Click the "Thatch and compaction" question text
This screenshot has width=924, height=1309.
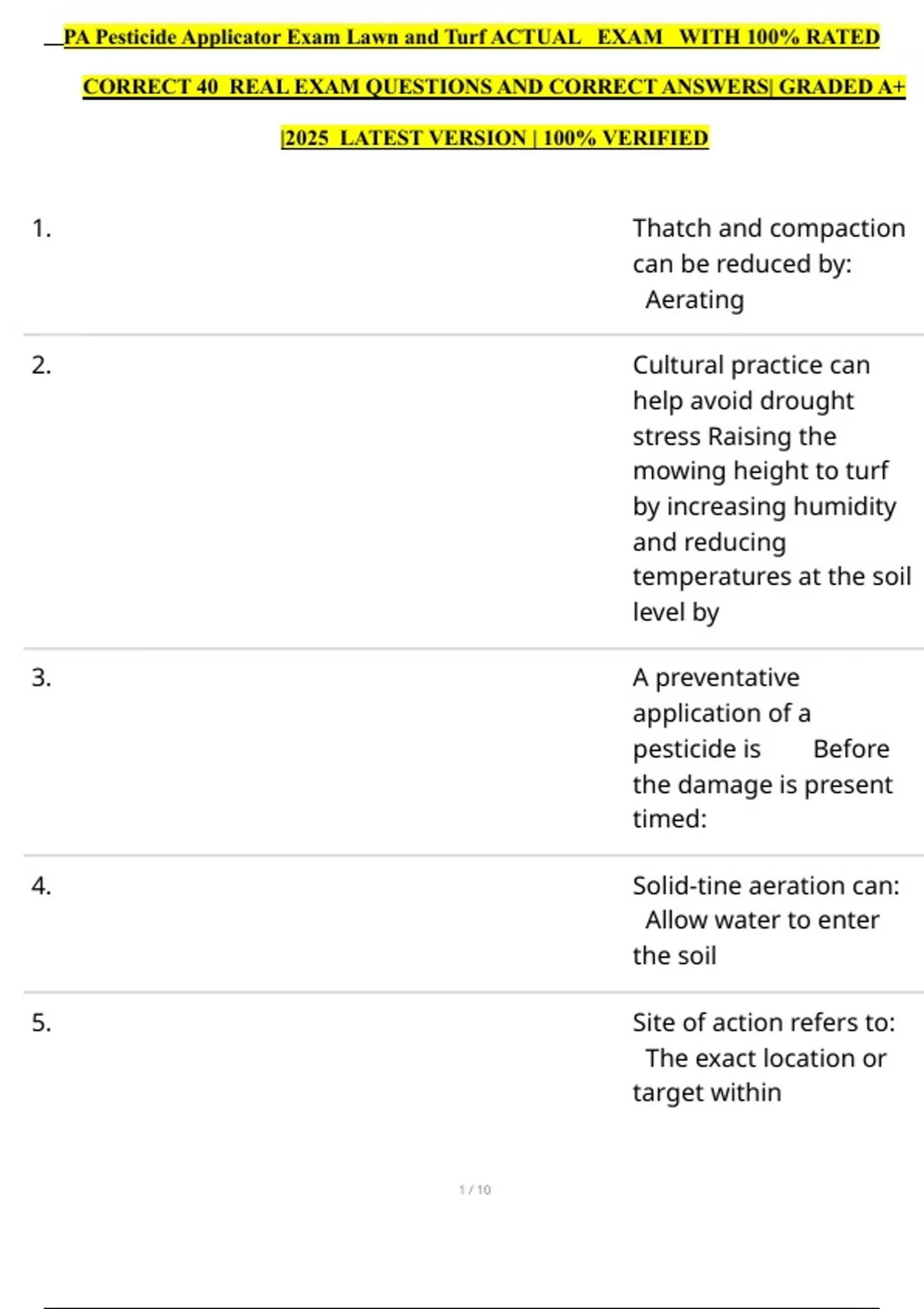click(x=768, y=229)
